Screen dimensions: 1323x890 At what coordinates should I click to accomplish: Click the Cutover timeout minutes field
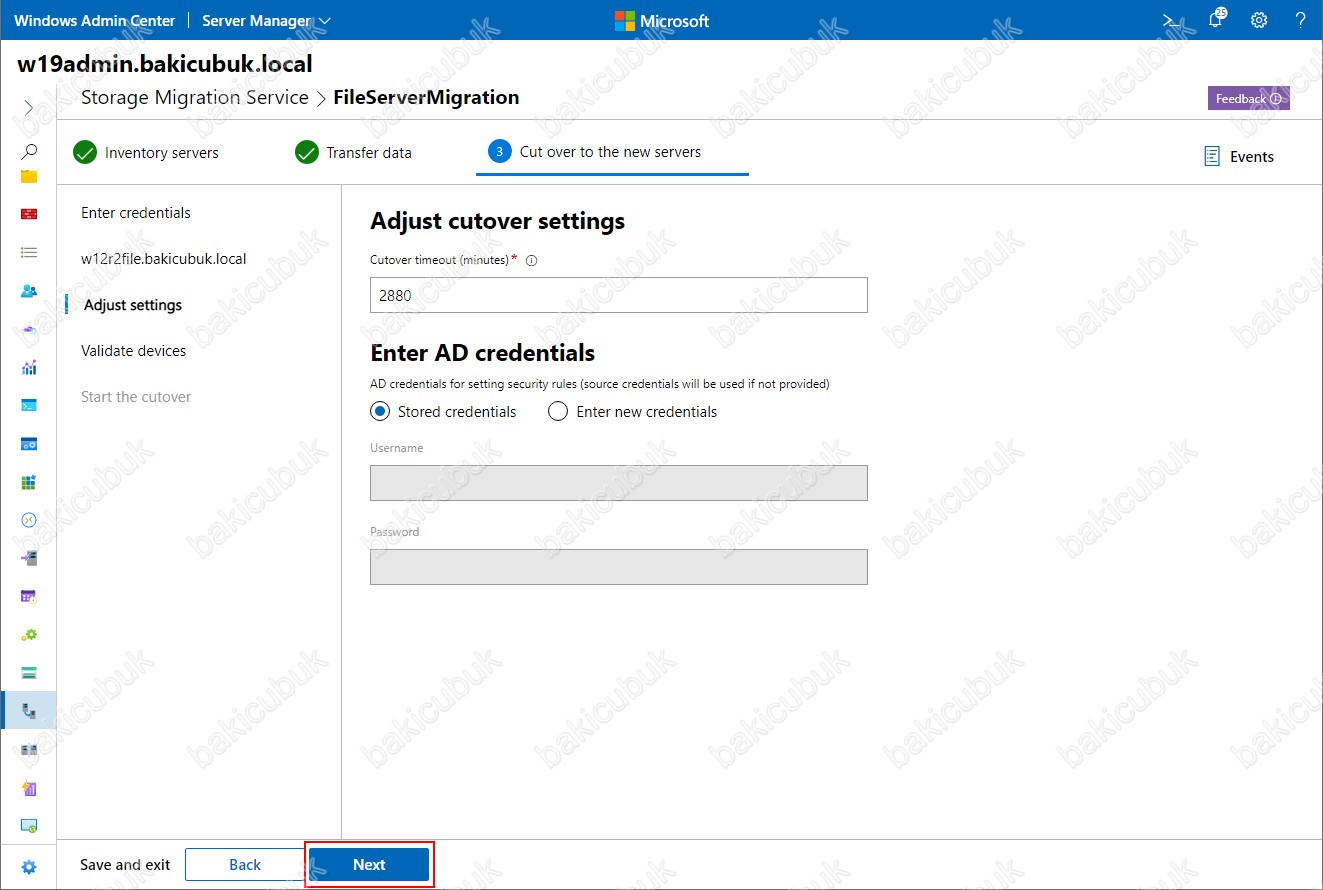(619, 295)
